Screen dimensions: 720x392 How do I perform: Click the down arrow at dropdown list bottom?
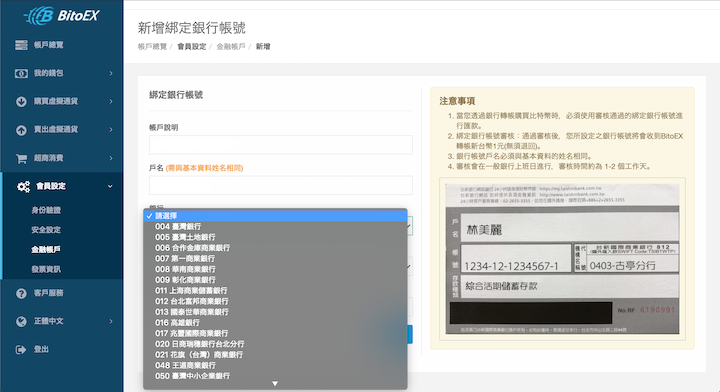coord(275,384)
